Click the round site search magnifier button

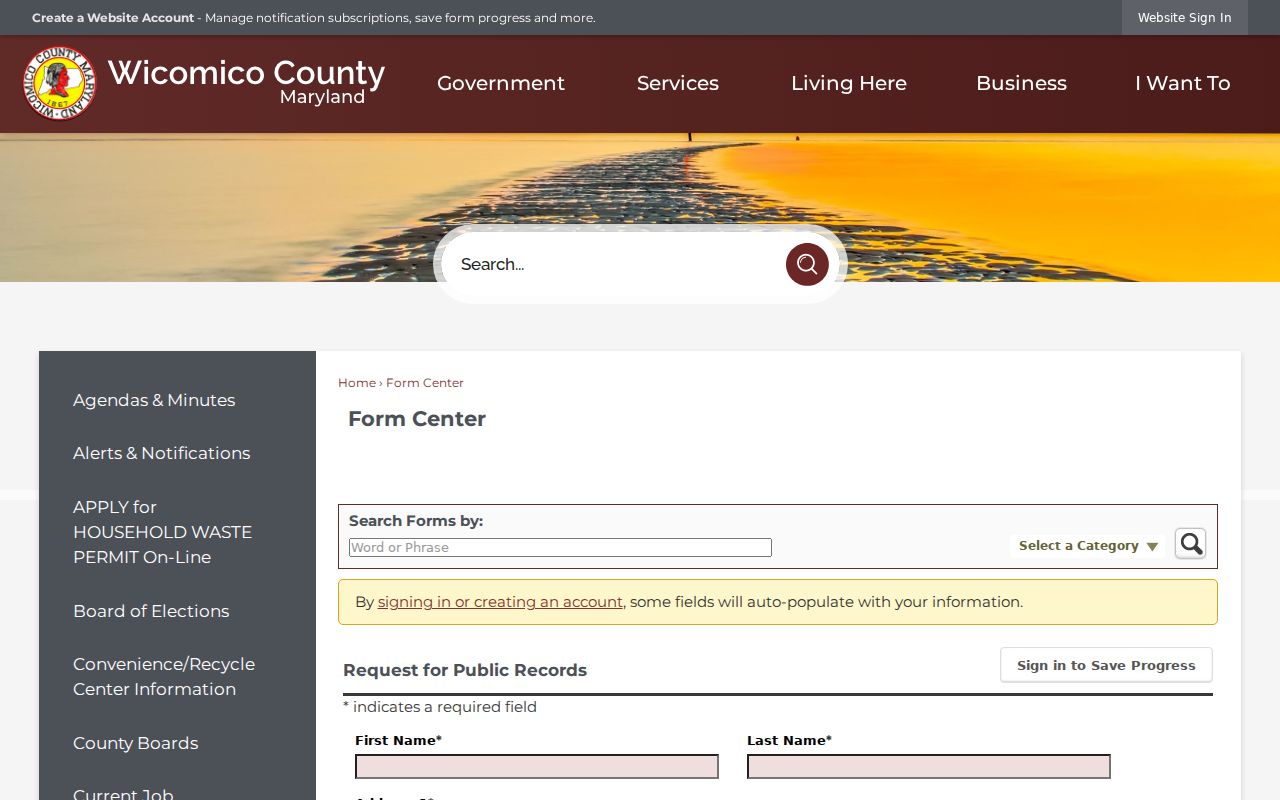click(x=807, y=264)
